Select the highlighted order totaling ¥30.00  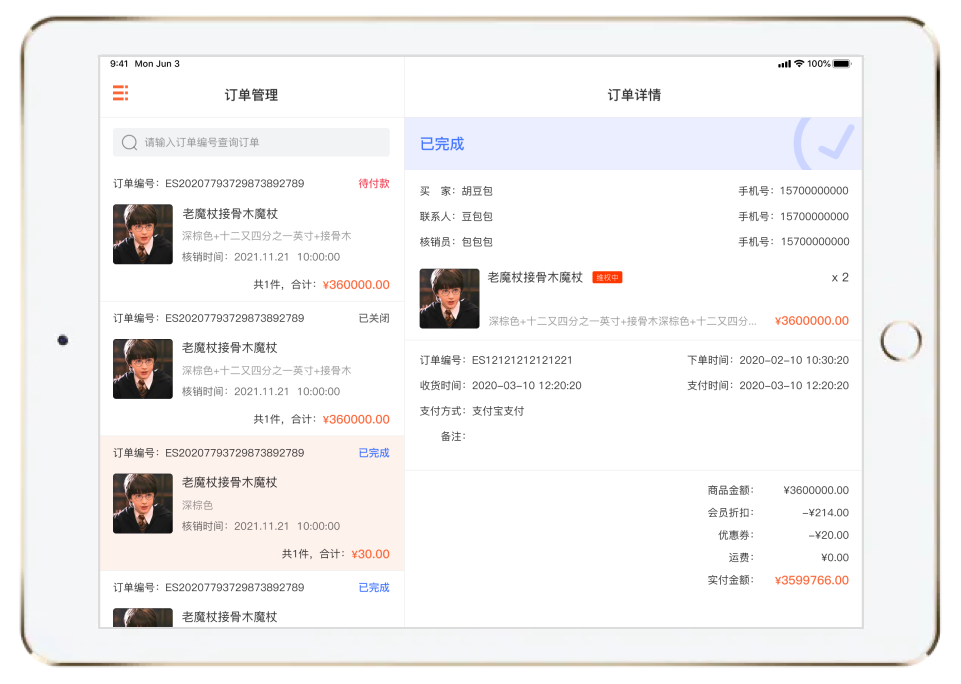click(251, 504)
